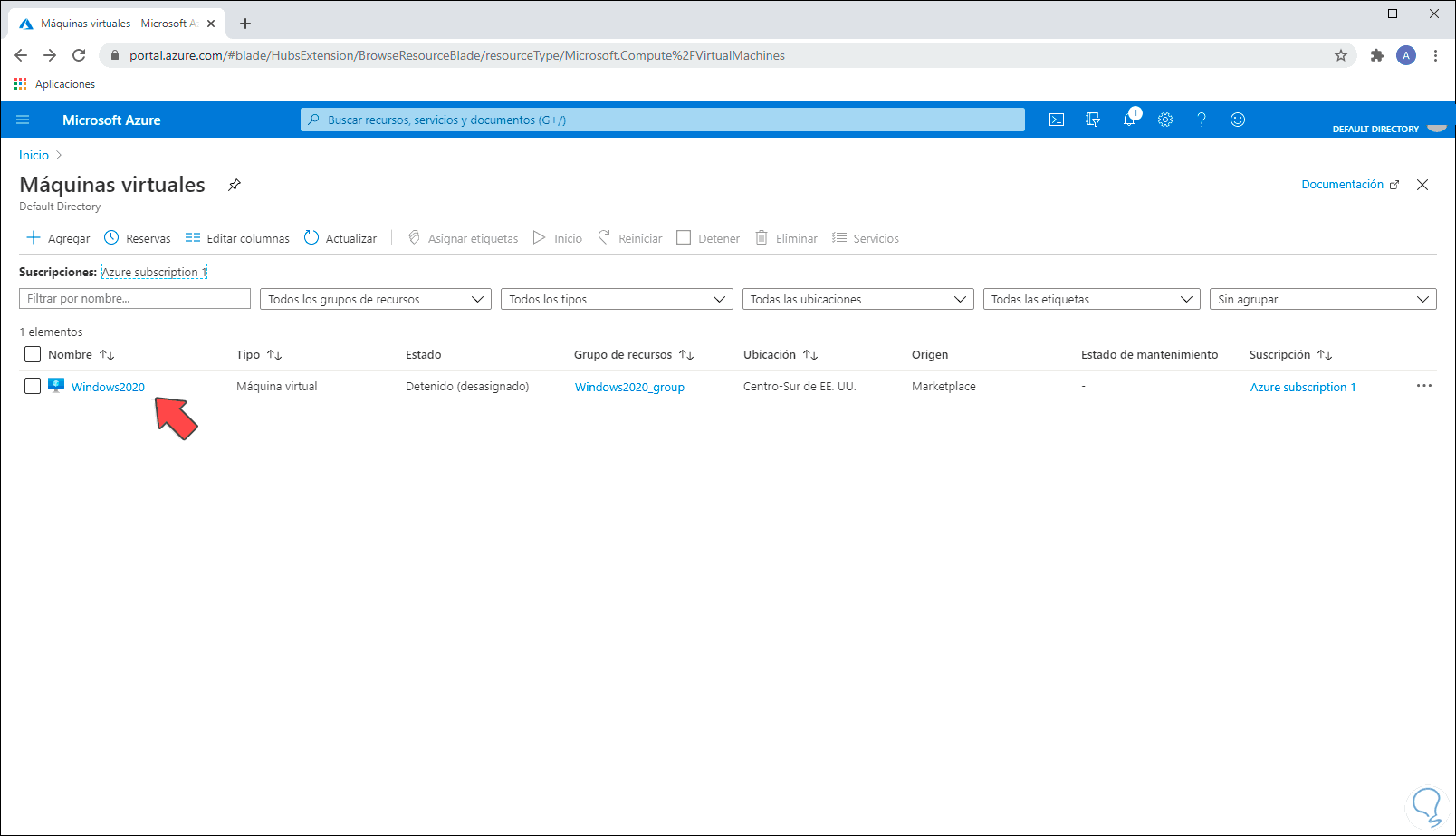Sort by Nombre column

pos(81,354)
